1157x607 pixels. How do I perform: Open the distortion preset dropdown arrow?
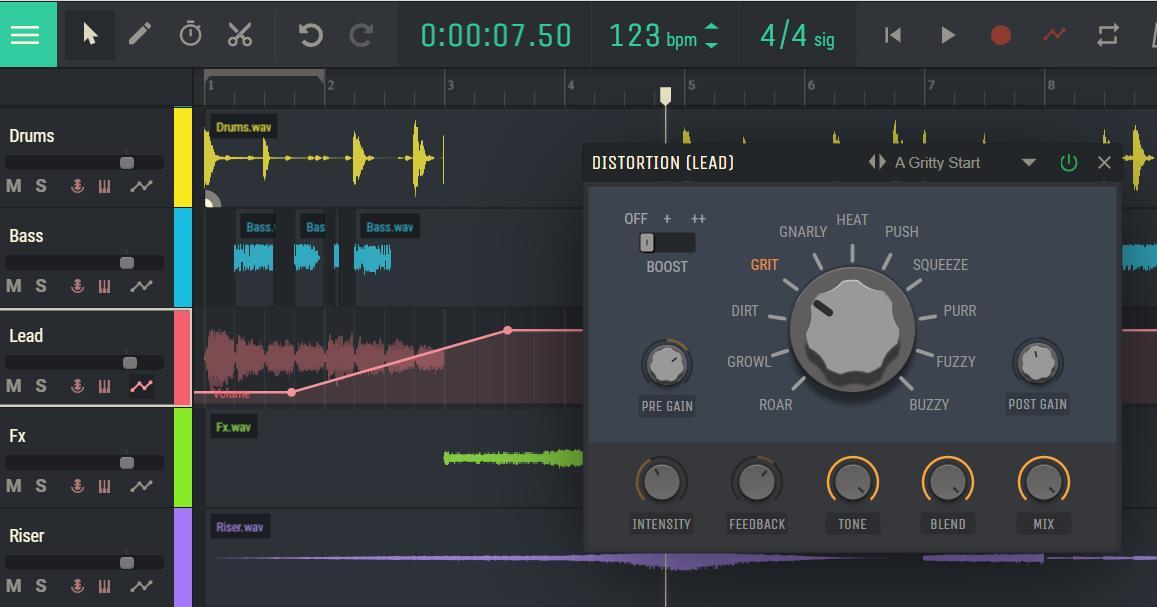coord(1028,162)
